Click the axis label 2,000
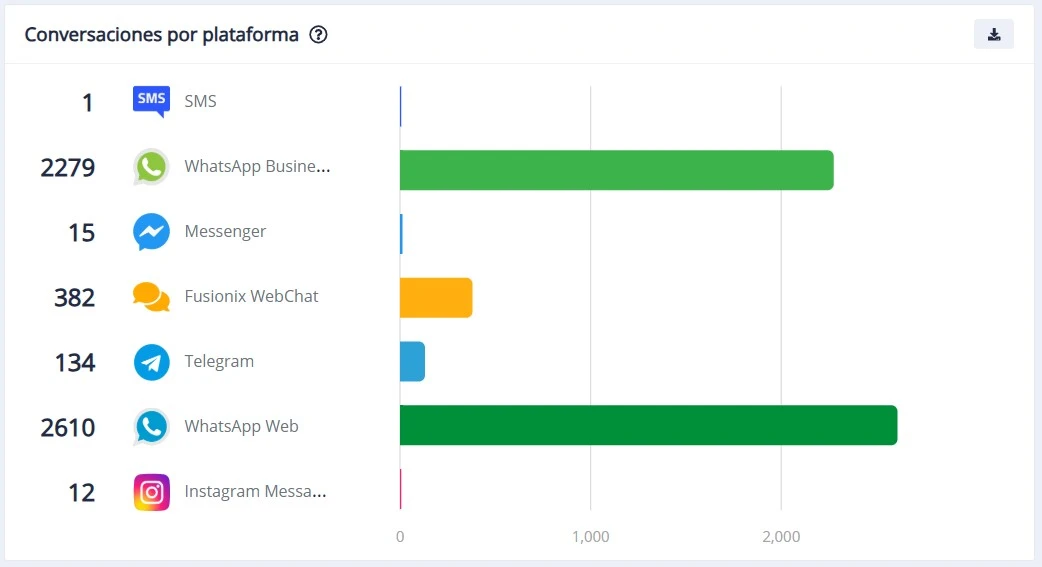 [782, 537]
